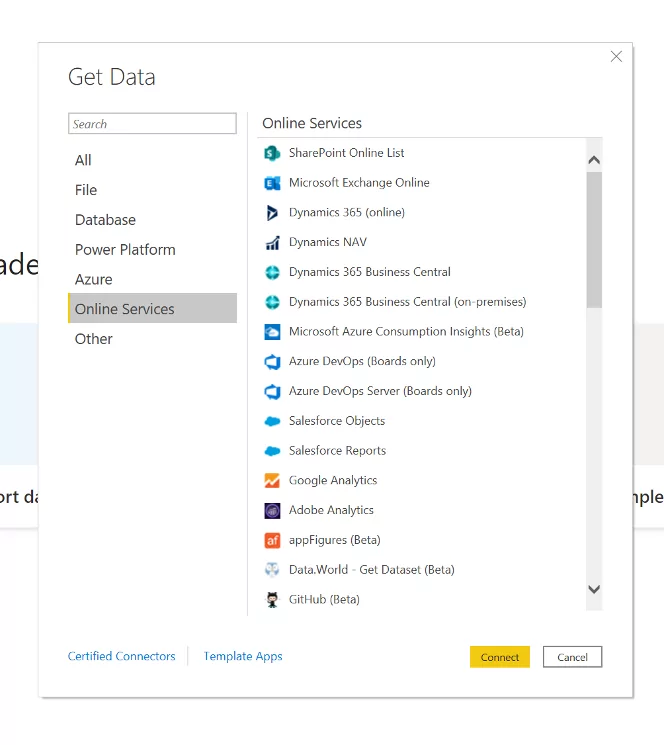Image resolution: width=664 pixels, height=745 pixels.
Task: Pick Microsoft Azure Consumption Insights (Beta) text
Action: [x=406, y=332]
